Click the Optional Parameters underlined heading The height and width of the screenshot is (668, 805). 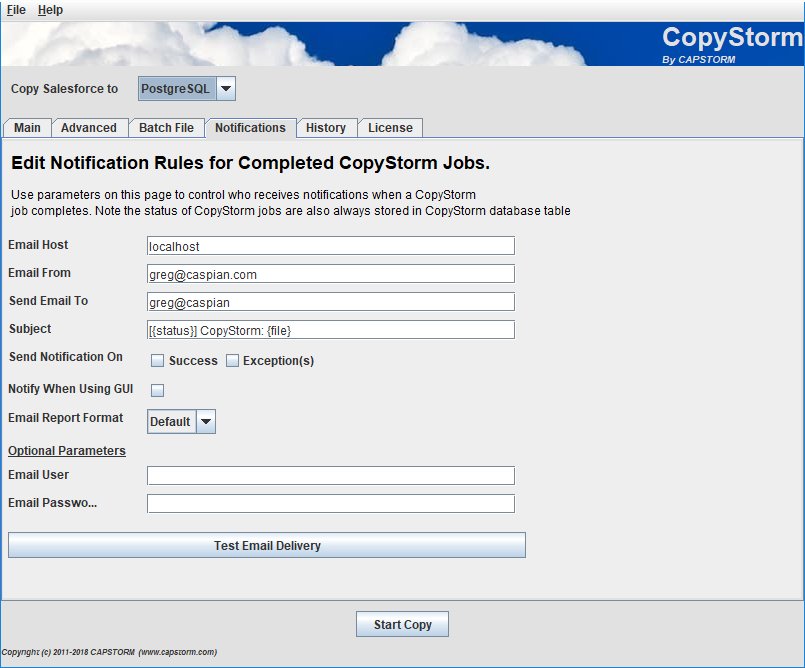tap(67, 451)
